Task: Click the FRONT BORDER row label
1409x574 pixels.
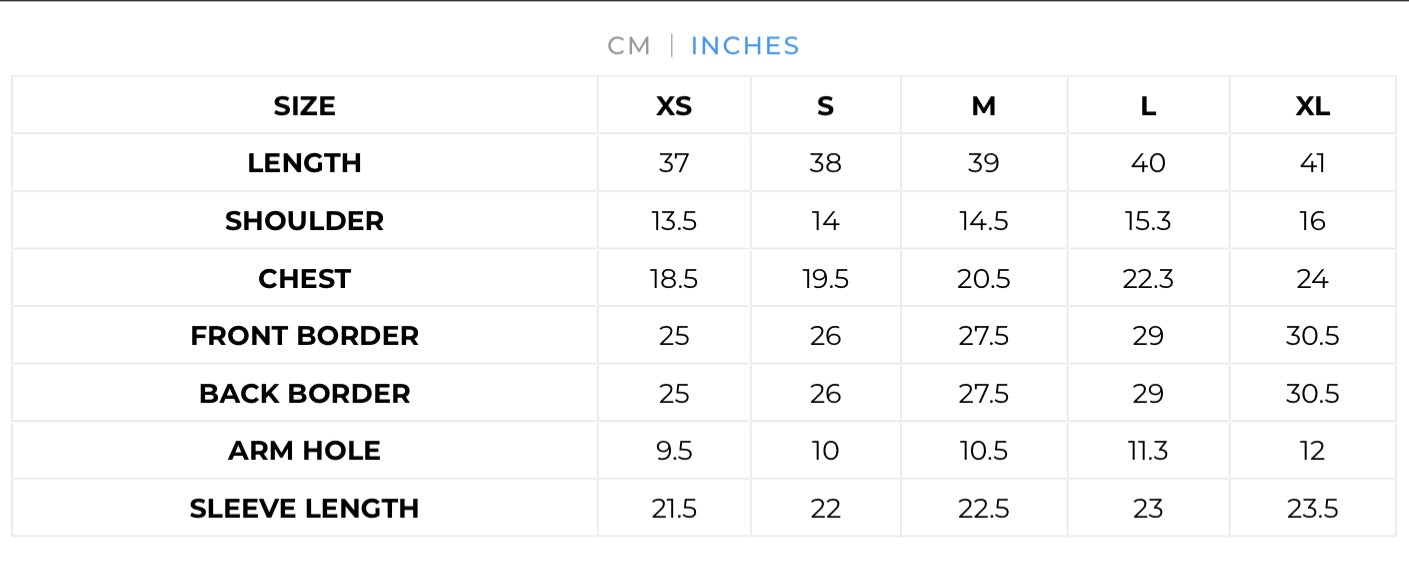Action: click(x=304, y=336)
